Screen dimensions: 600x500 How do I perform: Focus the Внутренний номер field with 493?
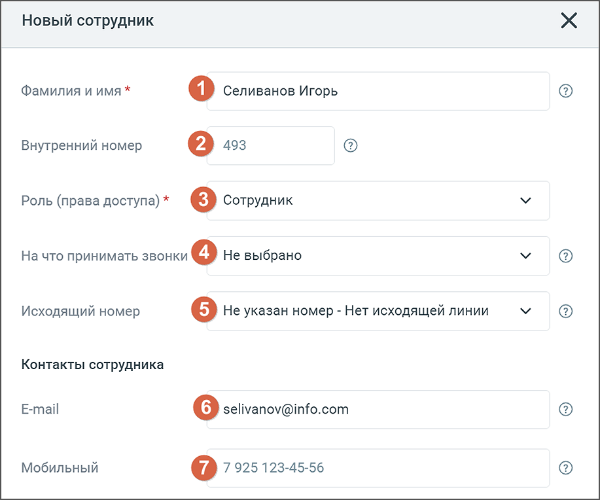271,145
